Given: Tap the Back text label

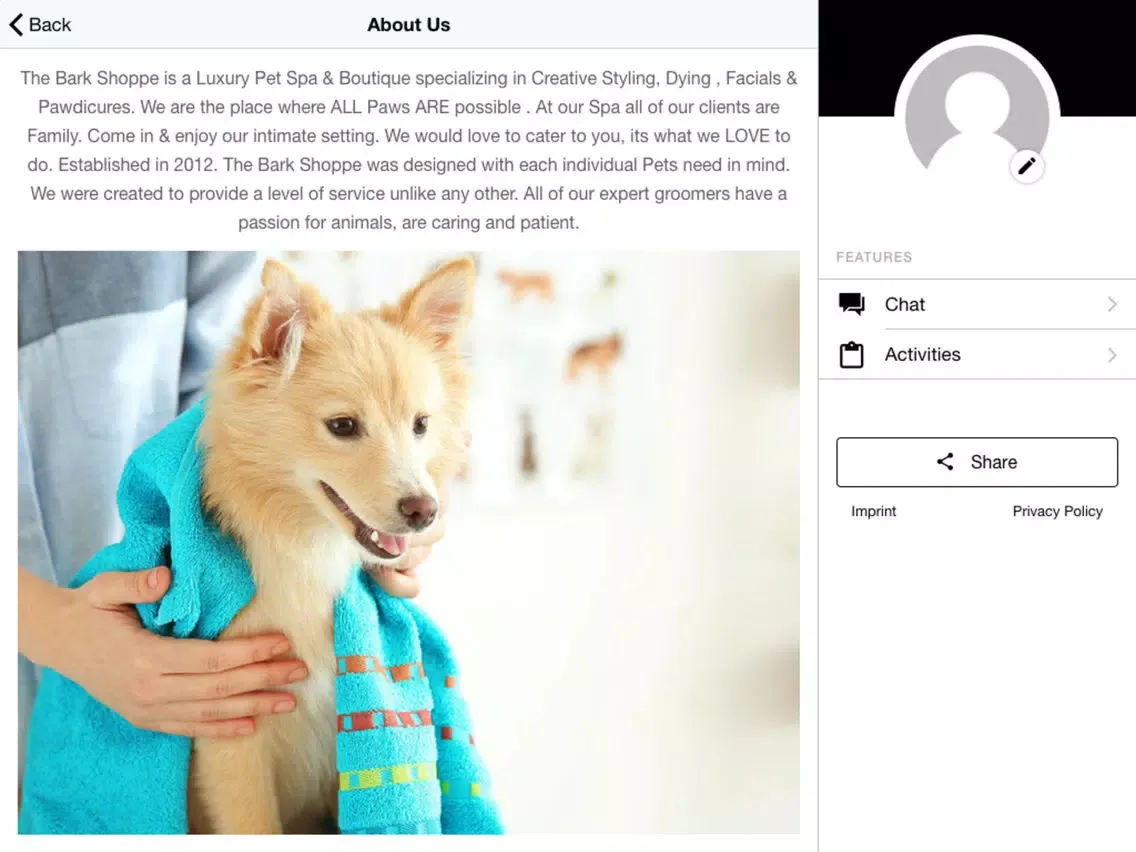Looking at the screenshot, I should (50, 25).
